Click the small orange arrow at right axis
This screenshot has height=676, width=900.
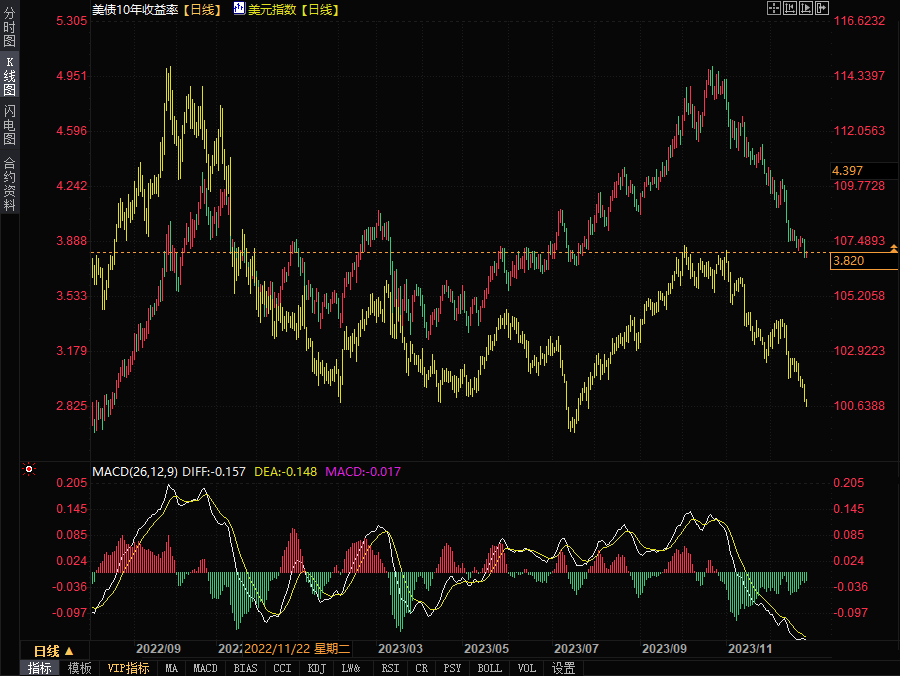(x=894, y=247)
